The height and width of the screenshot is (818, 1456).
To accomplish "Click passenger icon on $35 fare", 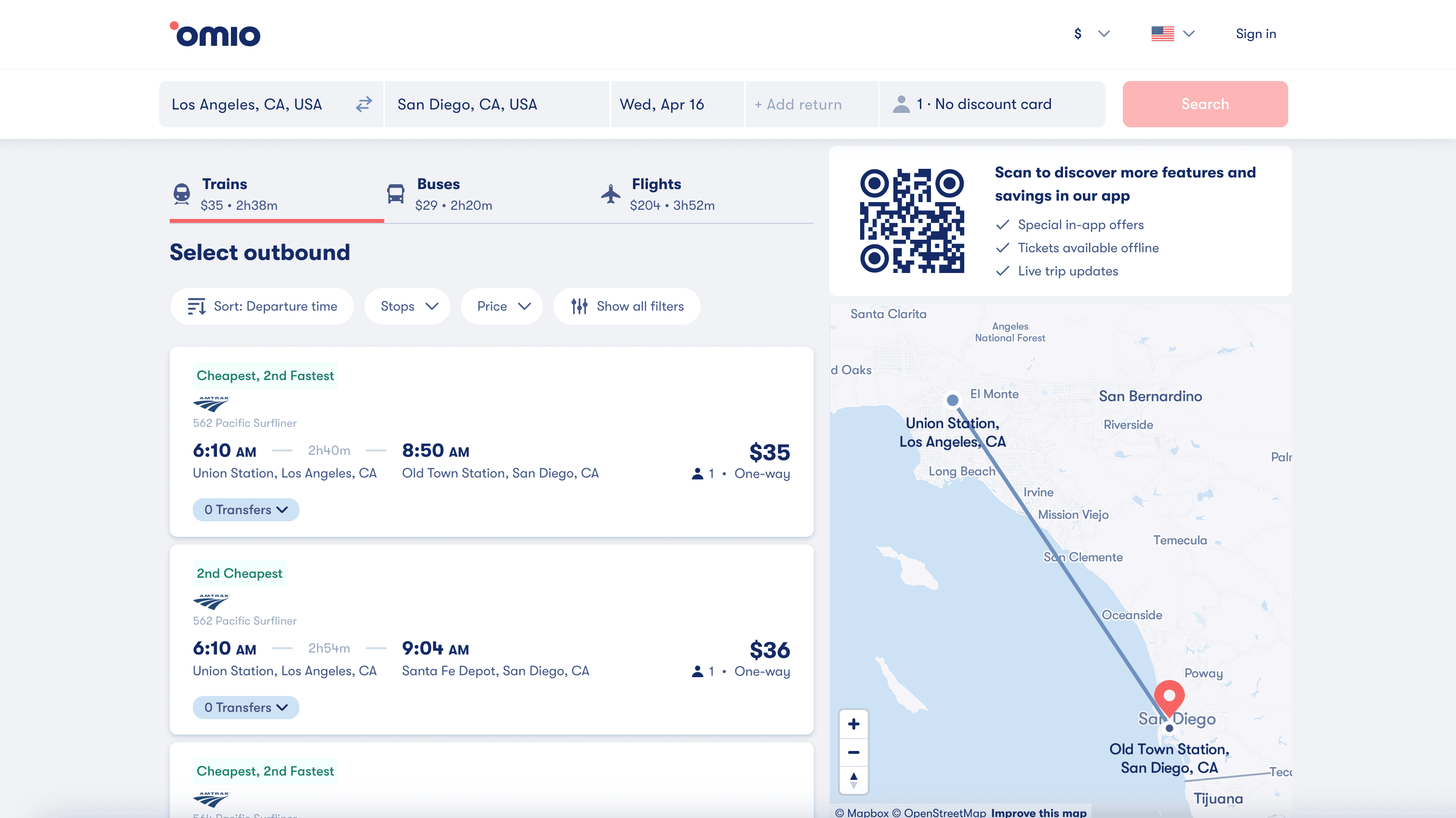I will (698, 474).
